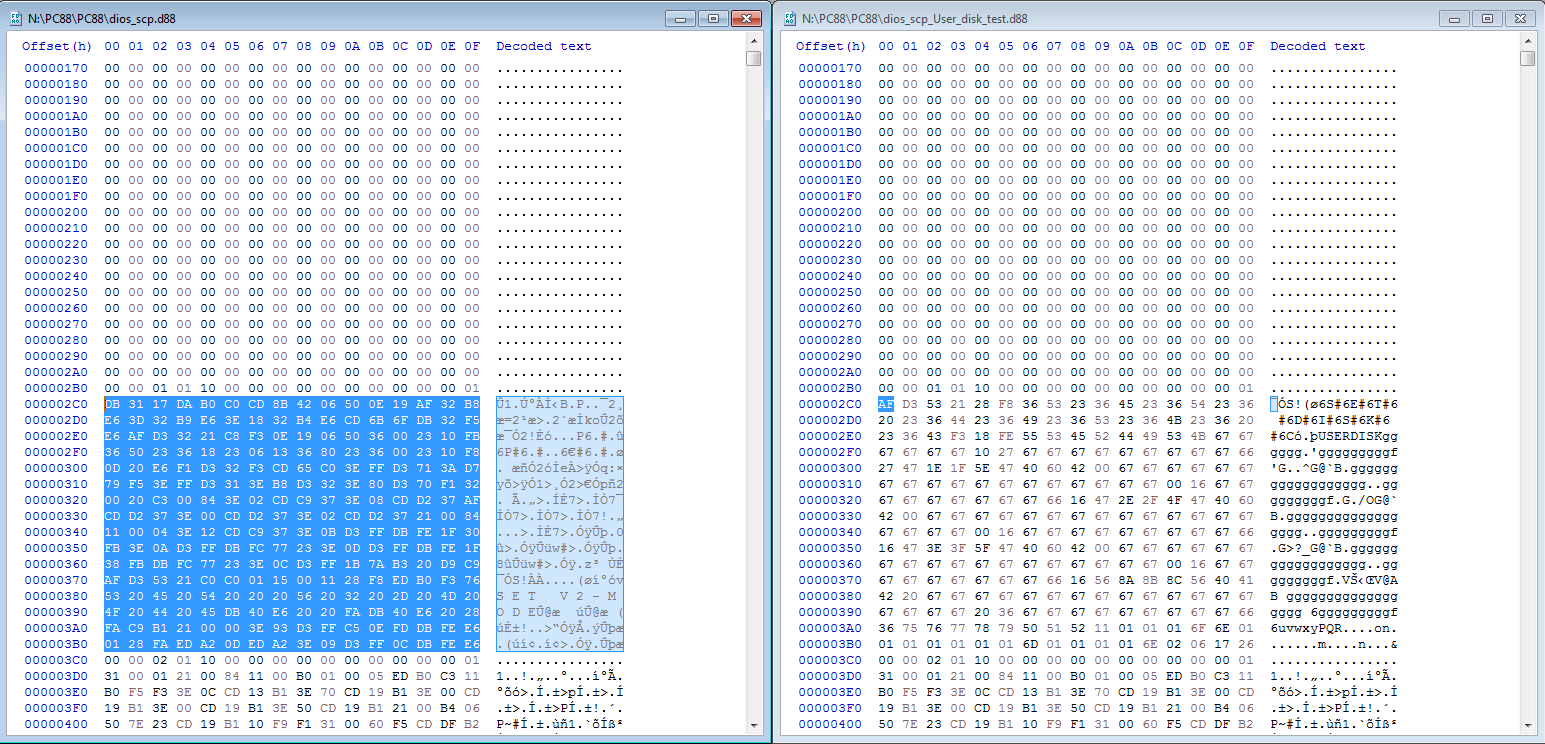The image size is (1545, 744).
Task: Grab the scrollbar thumb in User_disk_test window
Action: [1527, 58]
